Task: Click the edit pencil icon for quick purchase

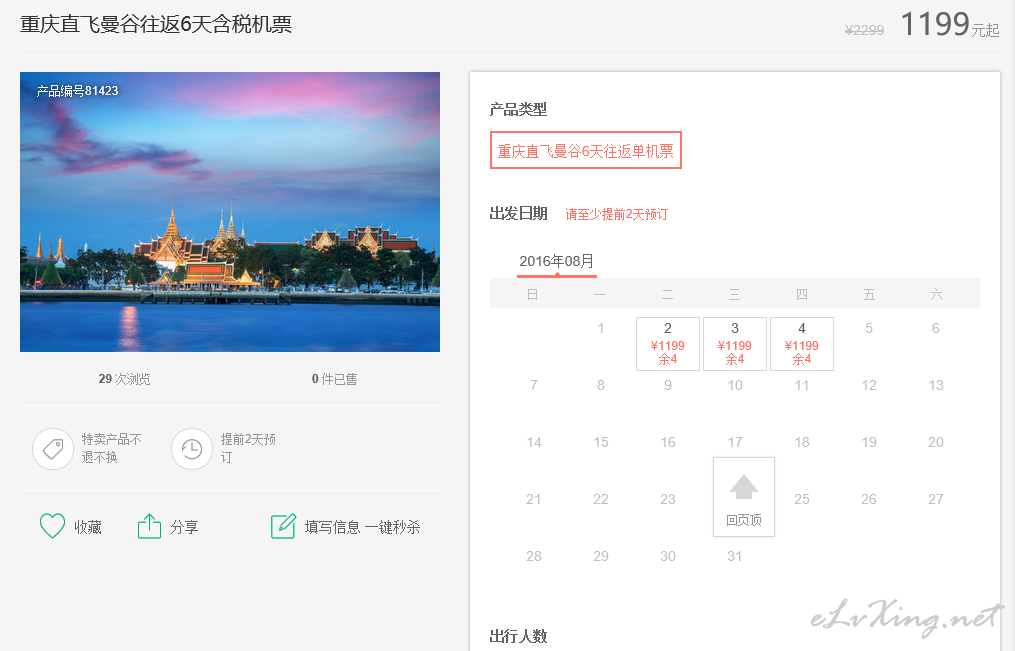Action: 283,526
